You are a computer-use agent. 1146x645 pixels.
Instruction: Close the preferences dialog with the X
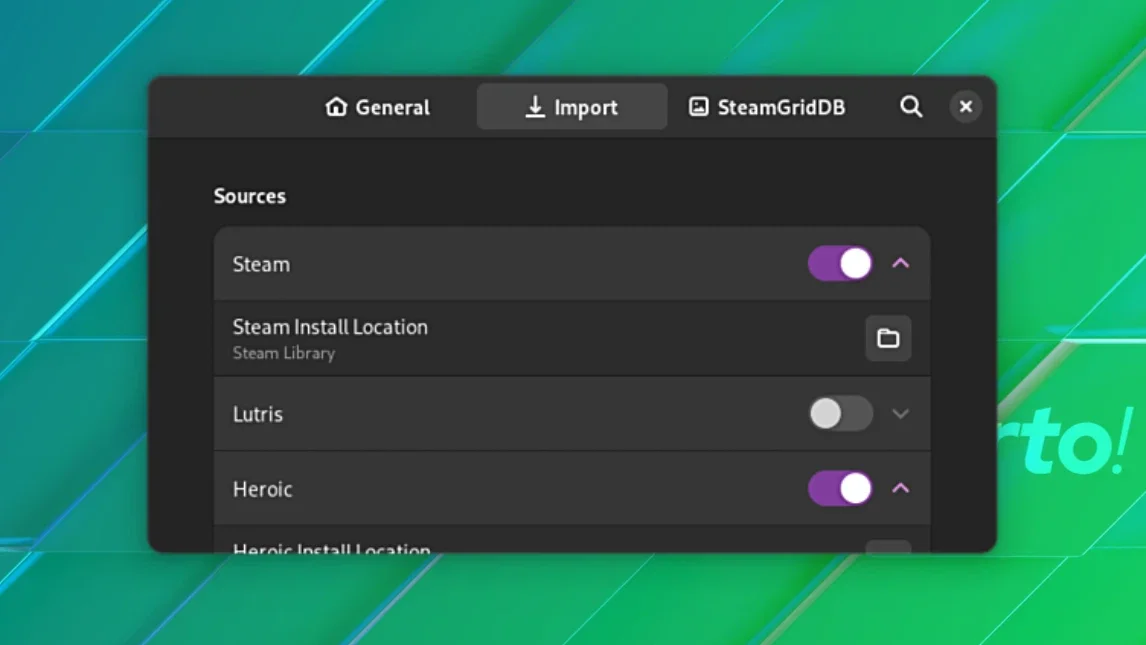[x=965, y=107]
